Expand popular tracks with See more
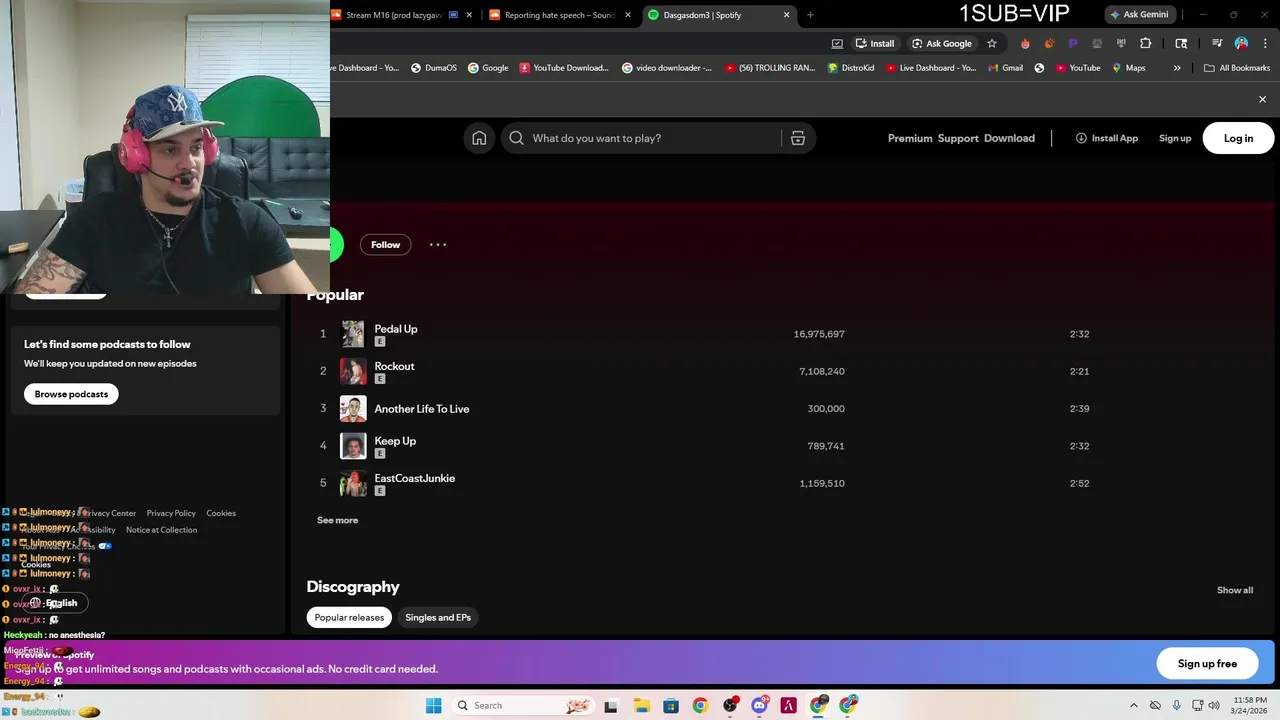 click(x=337, y=520)
